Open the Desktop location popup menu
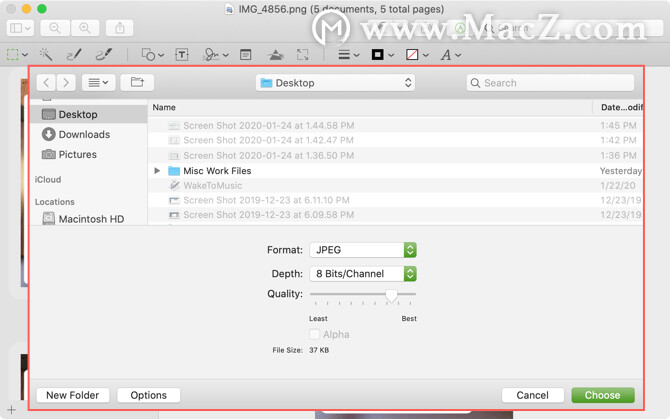Screen dimensions: 670x419 (x=335, y=83)
